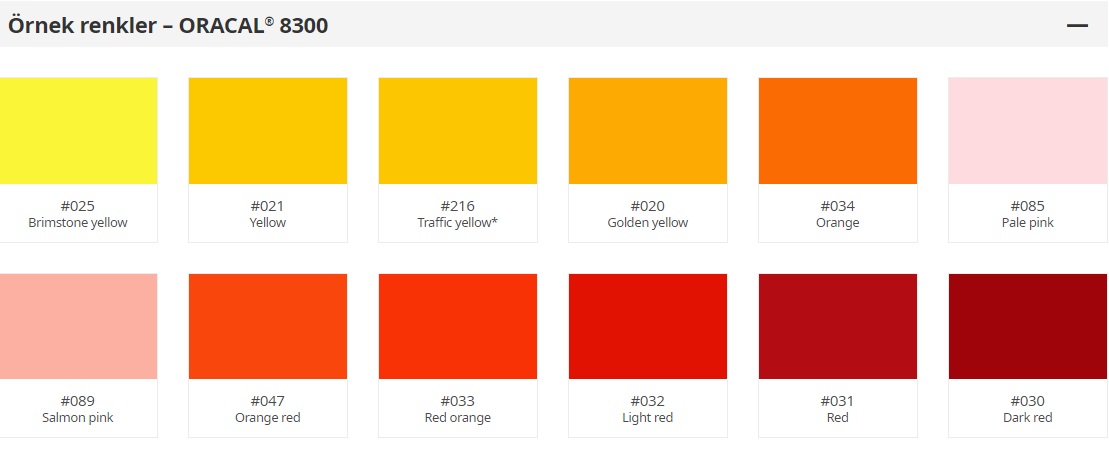Click the #047 Orange red caption
This screenshot has width=1109, height=455.
click(268, 409)
